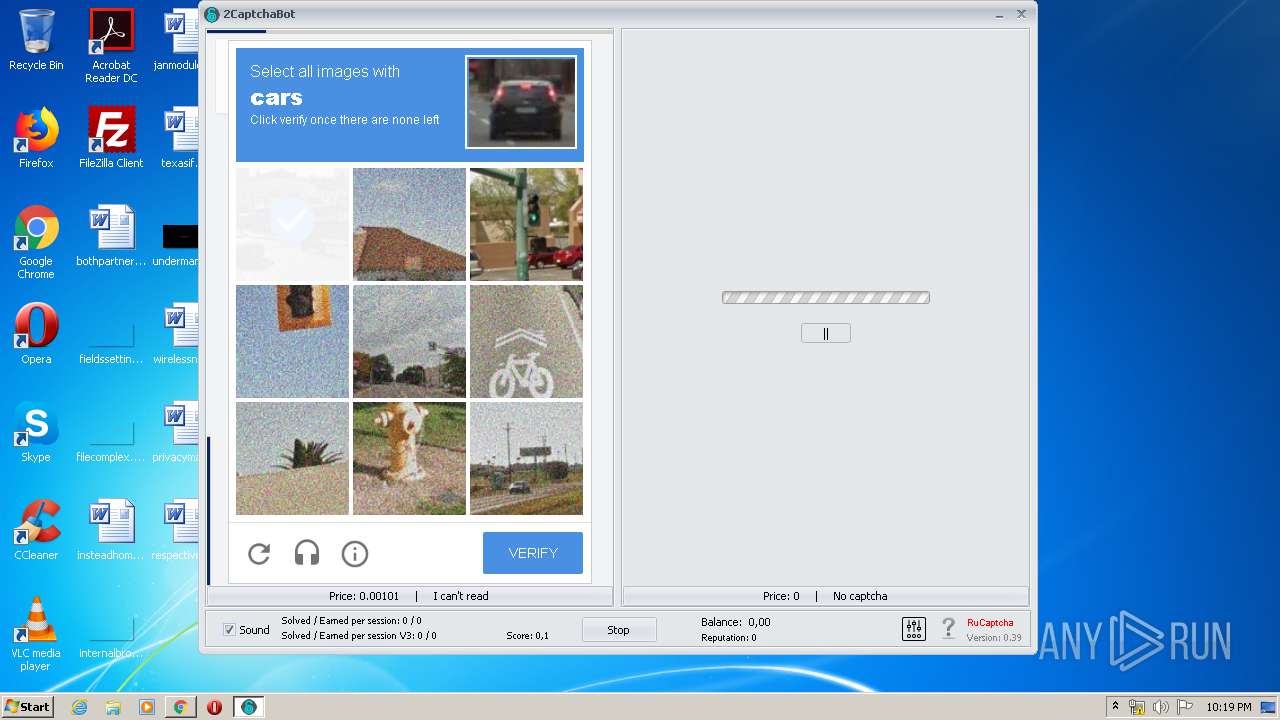Toggle the Sound checkbox
The height and width of the screenshot is (720, 1280).
[x=229, y=630]
